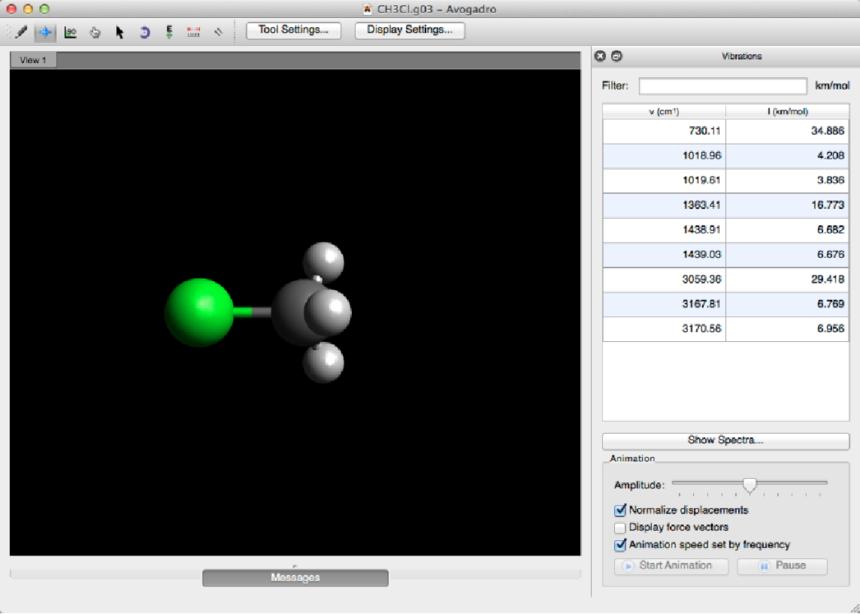Click the Show Spectra button
This screenshot has height=614, width=860.
pos(725,440)
